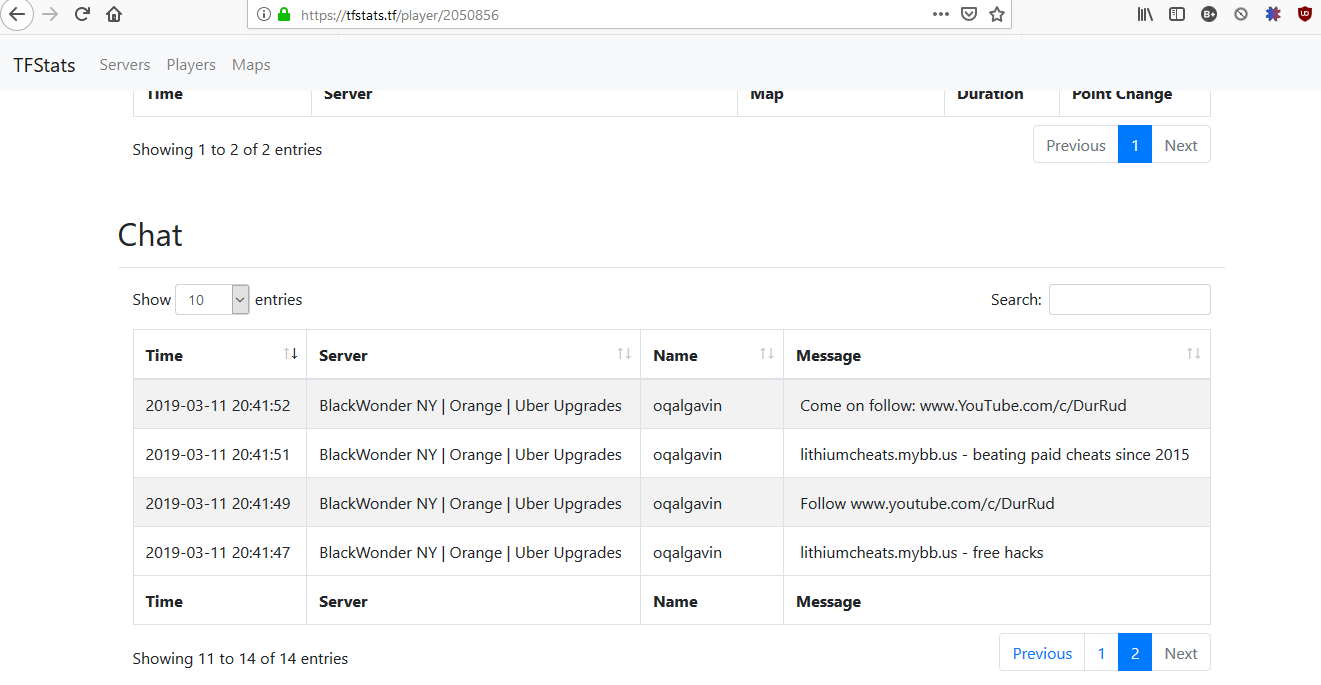Bookmark this page with star icon
The height and width of the screenshot is (685, 1321).
pyautogui.click(x=997, y=14)
